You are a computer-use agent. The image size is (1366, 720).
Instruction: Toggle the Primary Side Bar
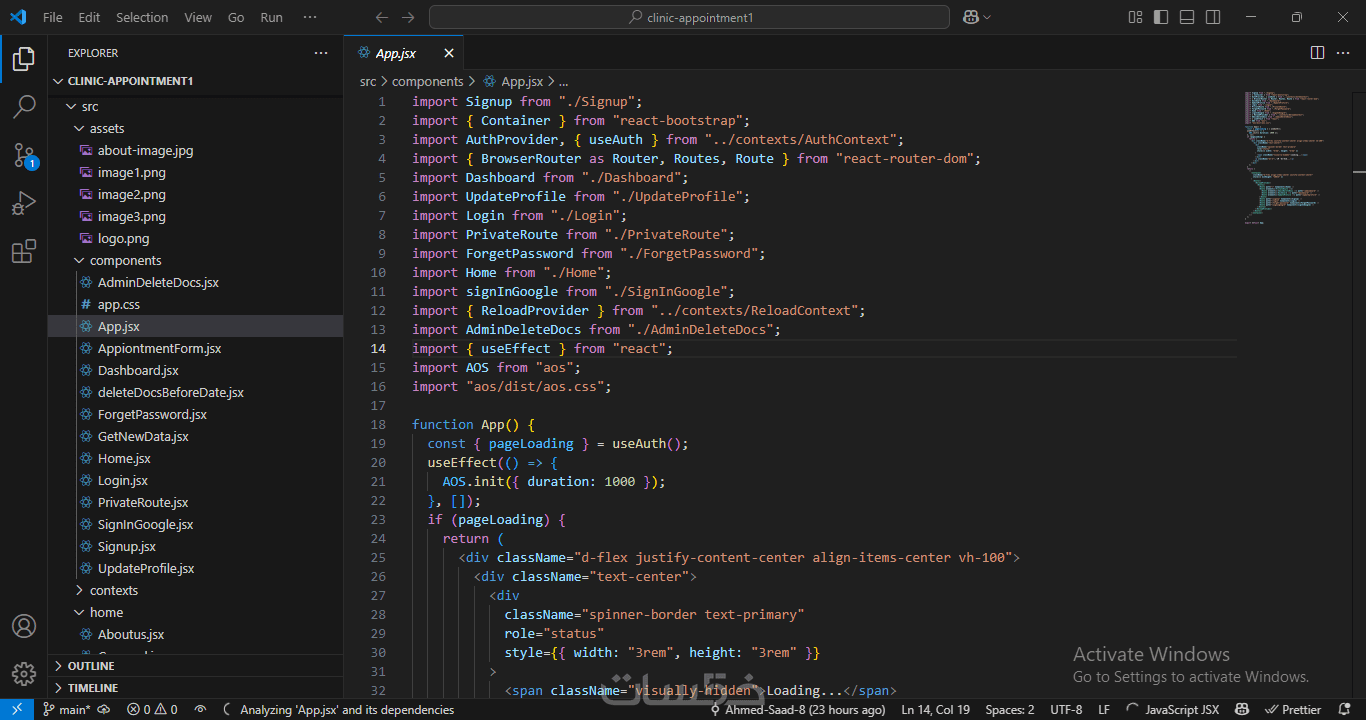pos(1161,17)
